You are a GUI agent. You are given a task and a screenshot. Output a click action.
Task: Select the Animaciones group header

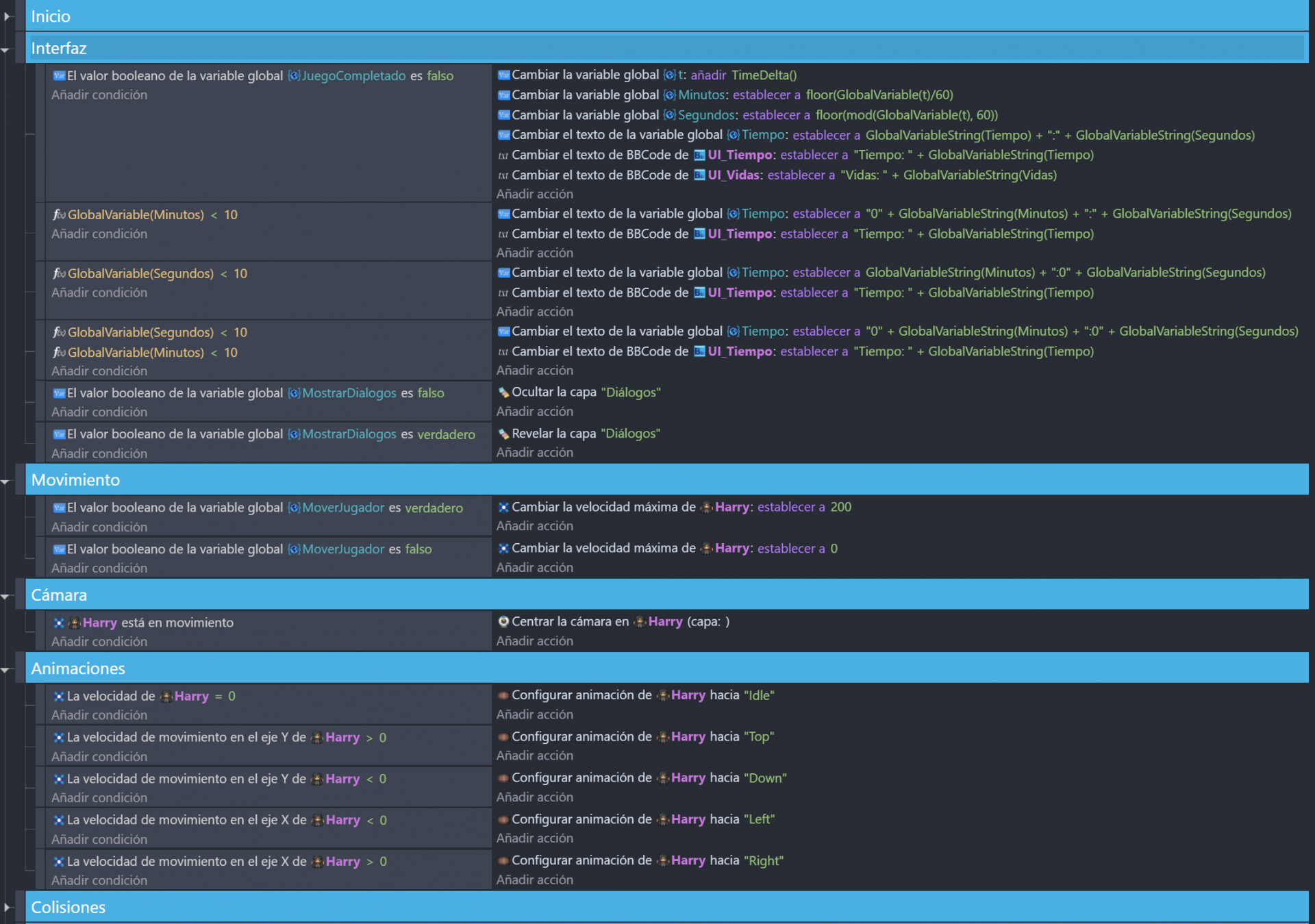click(x=666, y=668)
